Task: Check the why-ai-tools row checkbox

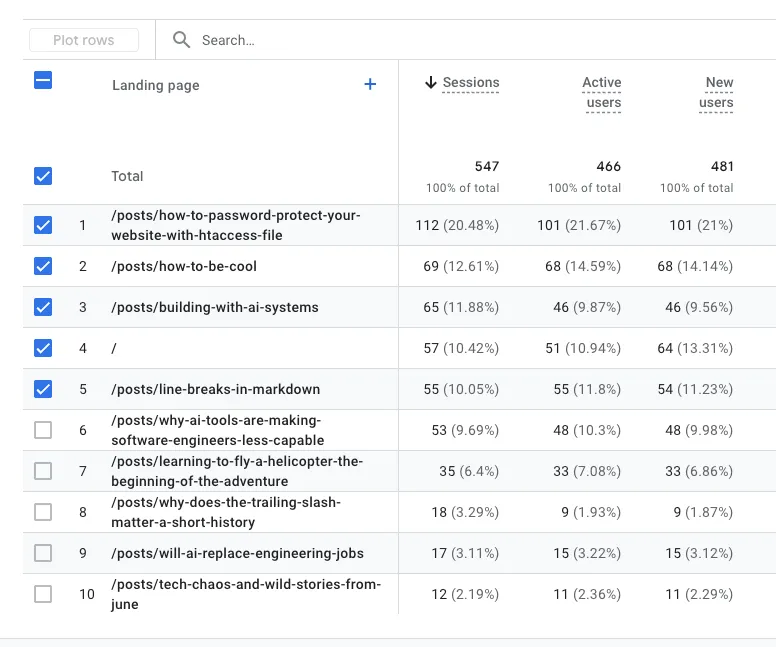Action: pos(43,430)
